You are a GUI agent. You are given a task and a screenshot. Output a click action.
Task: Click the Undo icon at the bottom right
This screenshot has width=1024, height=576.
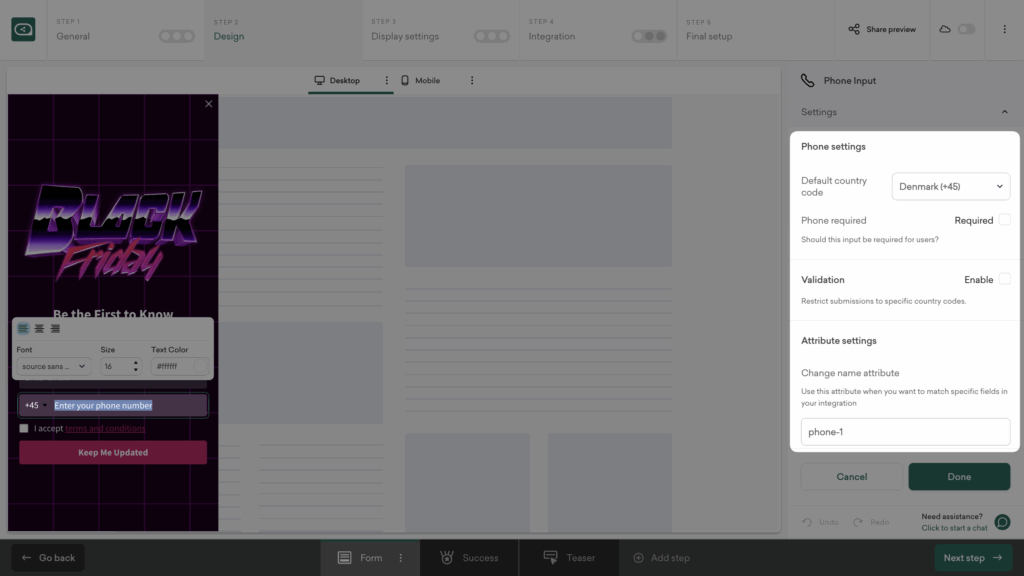tap(810, 522)
